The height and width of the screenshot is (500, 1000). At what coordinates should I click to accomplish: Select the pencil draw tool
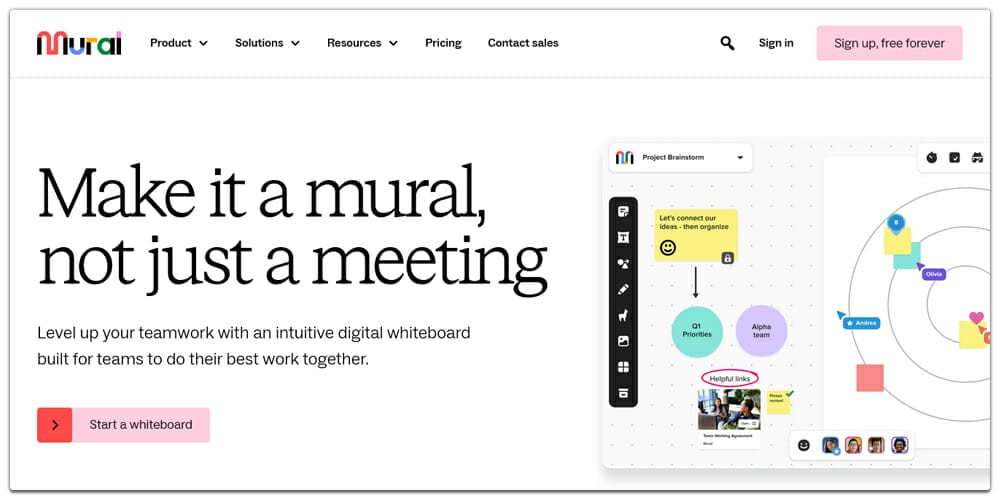(x=623, y=289)
